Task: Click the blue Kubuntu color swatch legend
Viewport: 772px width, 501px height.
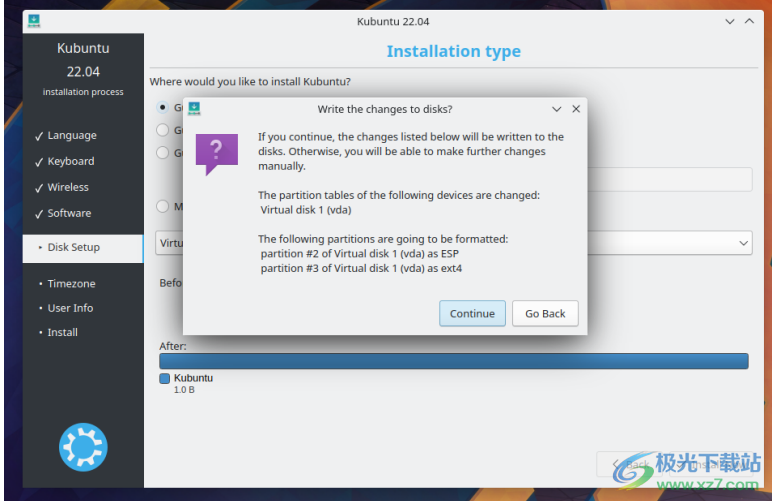Action: click(x=164, y=378)
